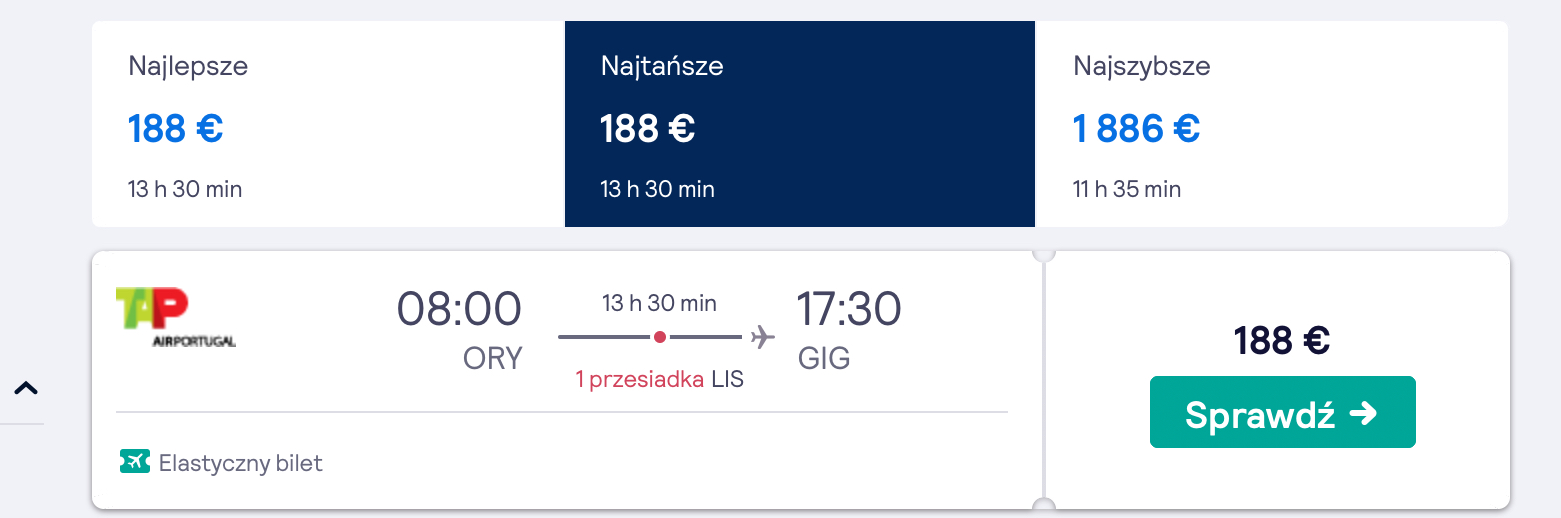Click the arrow inside the Sprawdź button
Image resolution: width=1561 pixels, height=518 pixels.
[x=1363, y=413]
